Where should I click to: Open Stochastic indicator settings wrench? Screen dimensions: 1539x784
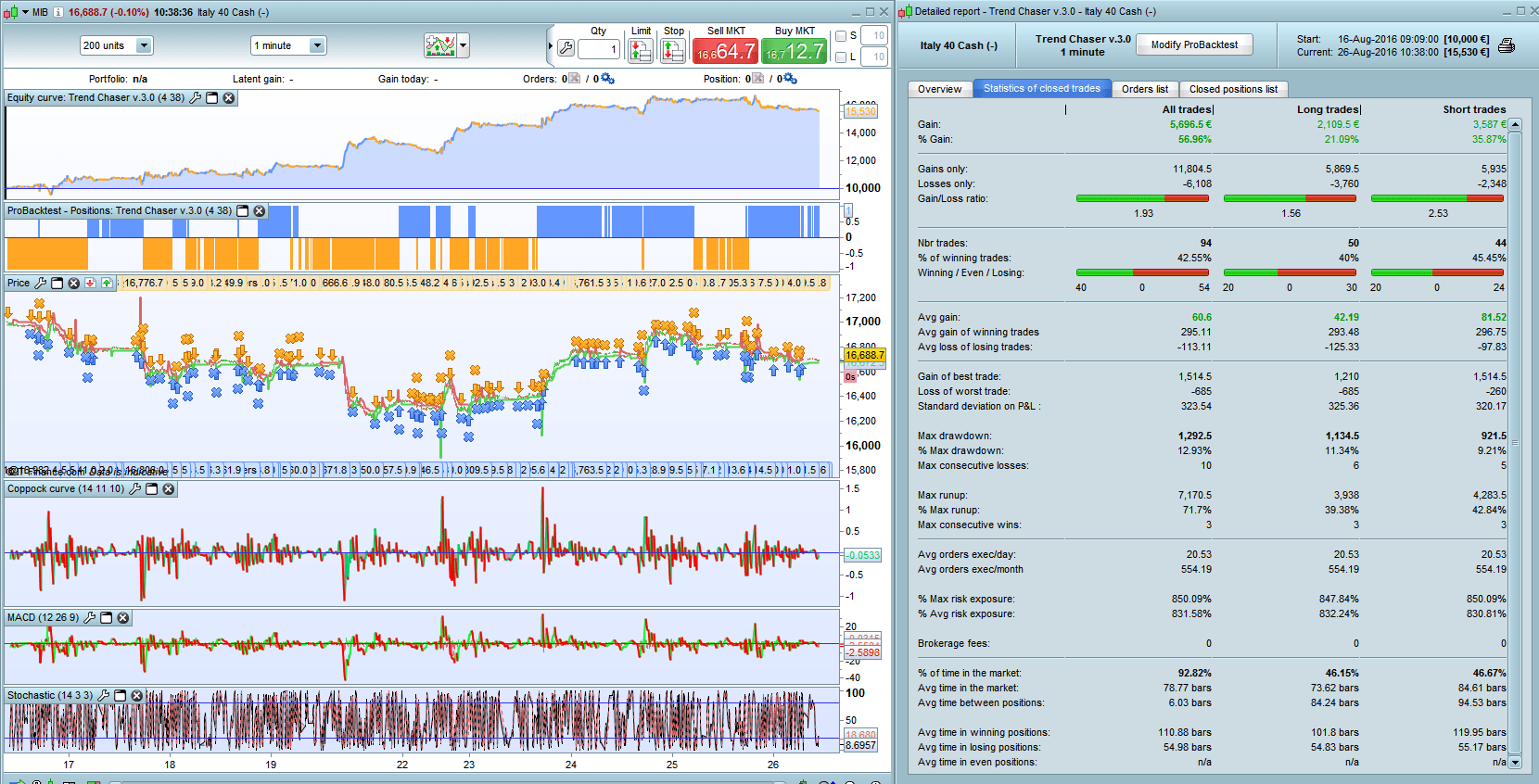pyautogui.click(x=104, y=696)
